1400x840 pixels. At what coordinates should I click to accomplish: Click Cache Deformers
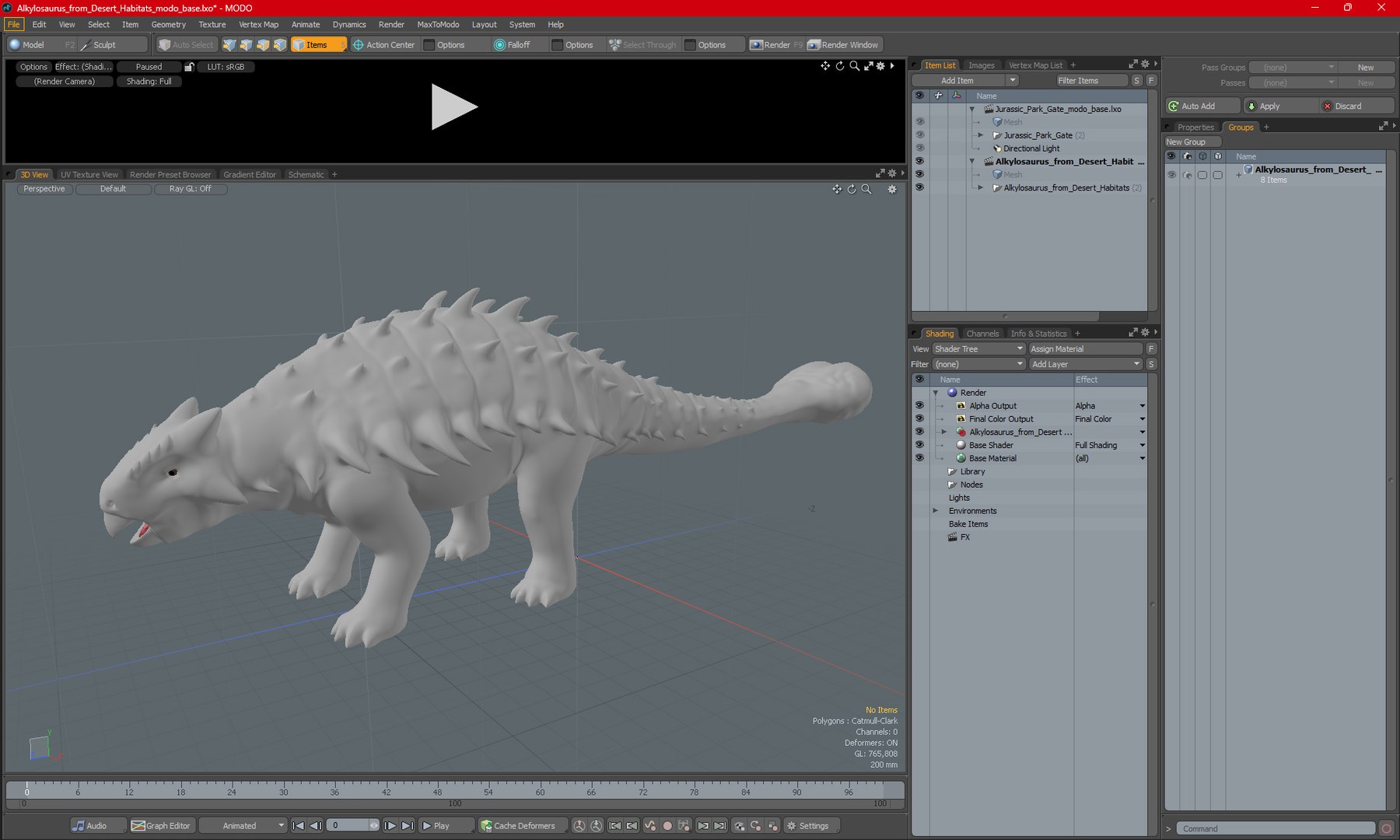(x=522, y=826)
